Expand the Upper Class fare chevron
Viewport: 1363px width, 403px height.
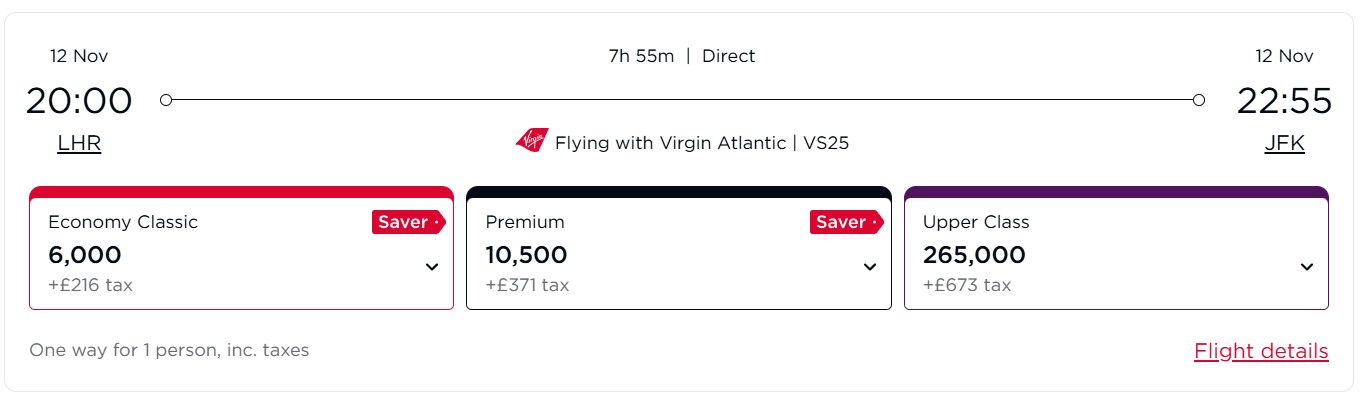coord(1307,267)
